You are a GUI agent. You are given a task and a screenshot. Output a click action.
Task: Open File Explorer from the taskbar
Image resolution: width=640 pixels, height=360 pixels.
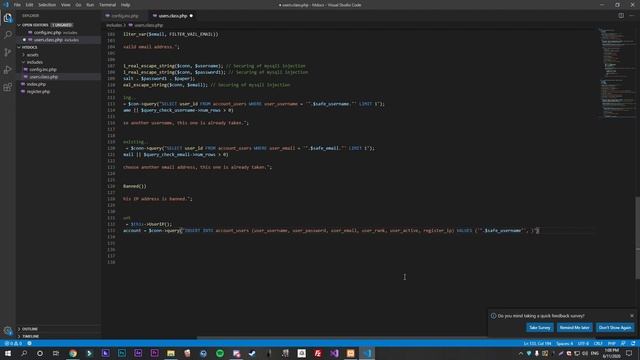coord(171,353)
